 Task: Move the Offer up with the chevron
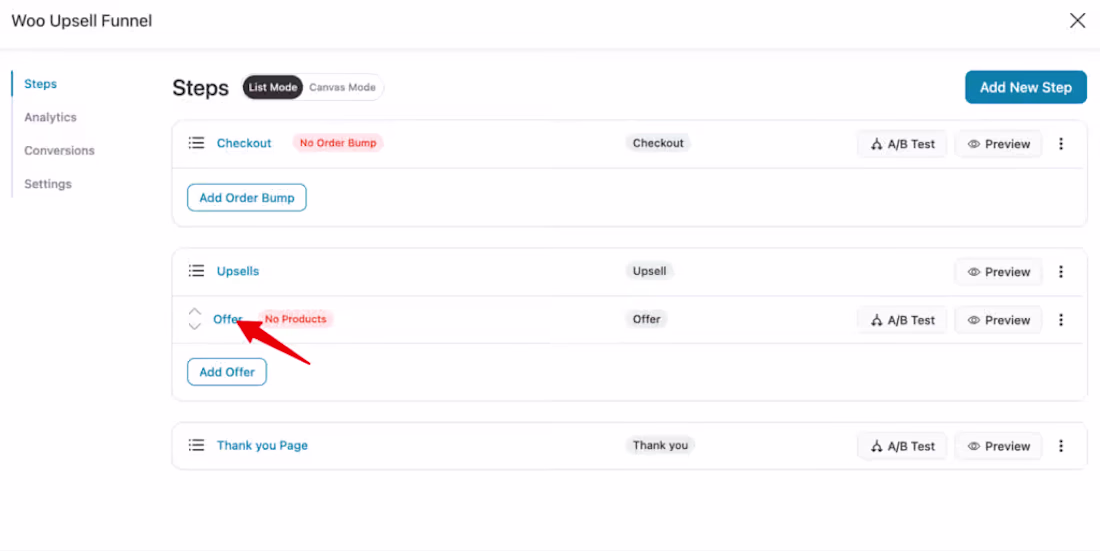[195, 311]
